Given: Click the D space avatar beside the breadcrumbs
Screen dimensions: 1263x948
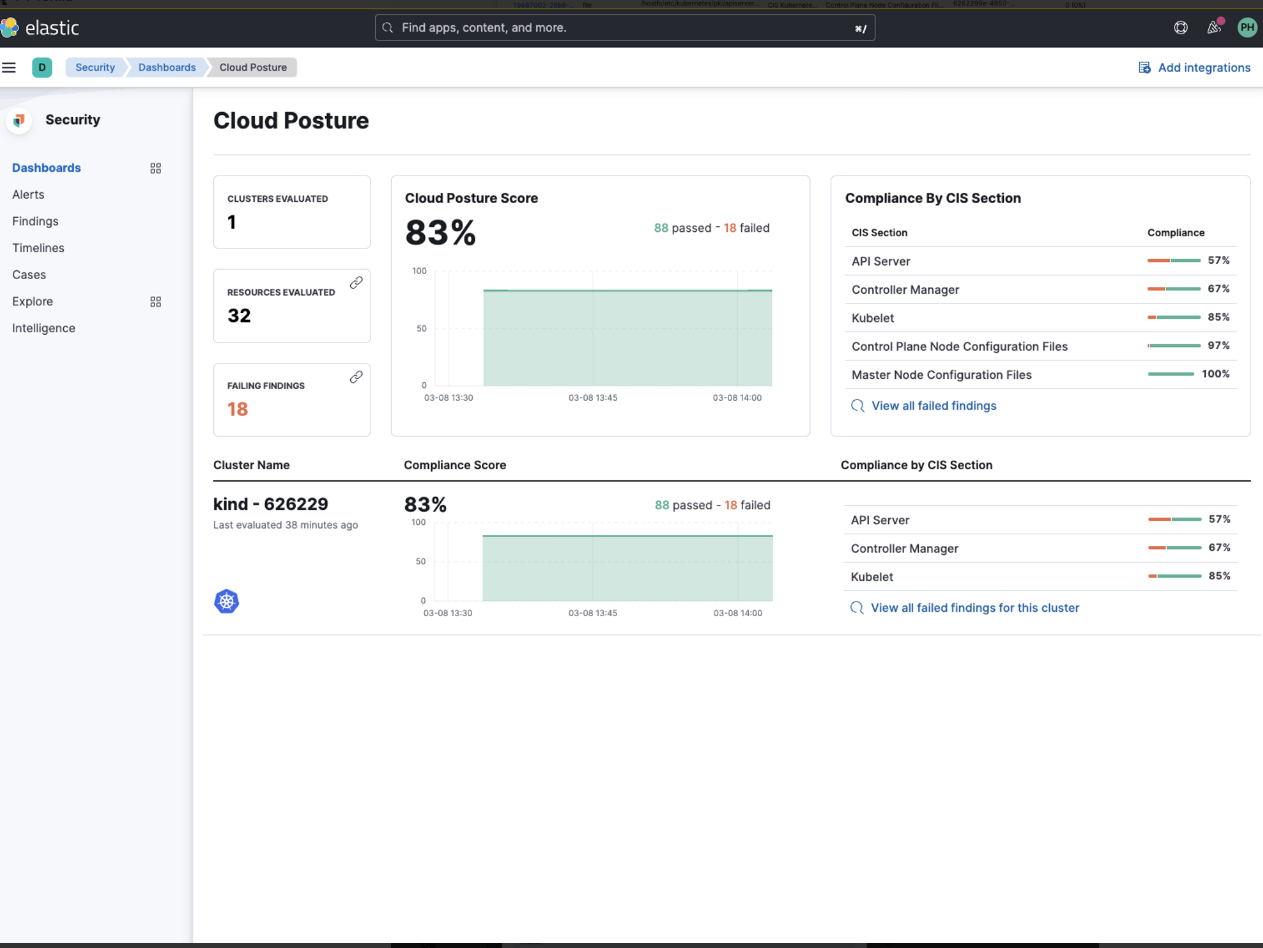Looking at the screenshot, I should [x=42, y=67].
